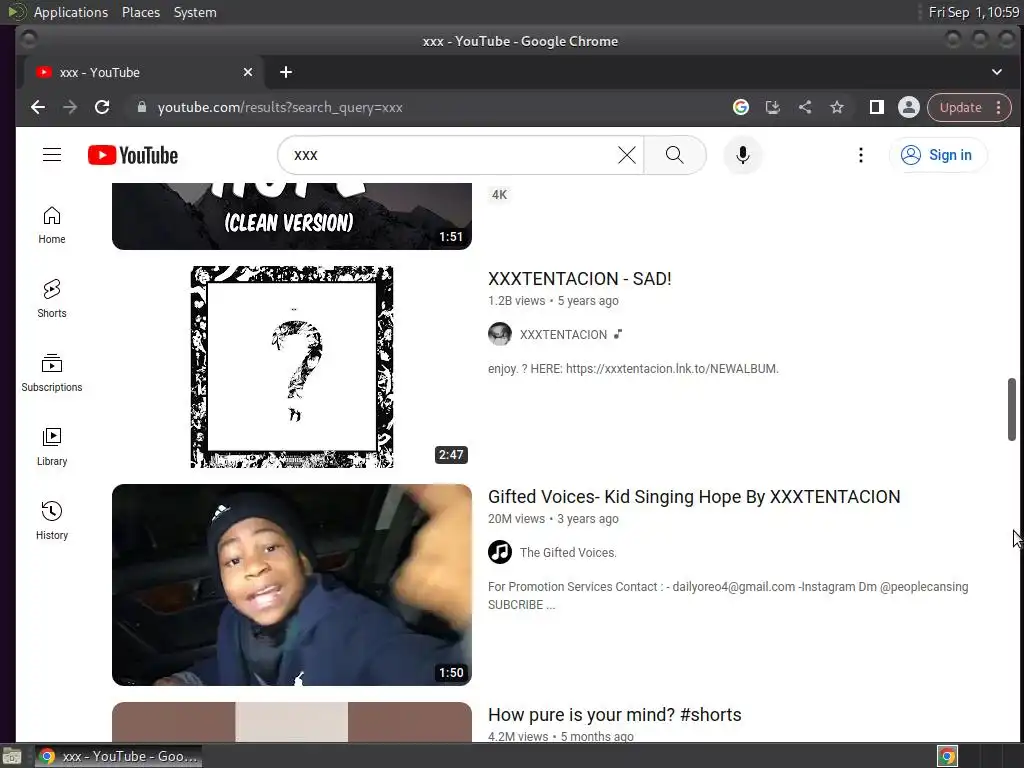Open a new tab

[x=285, y=72]
